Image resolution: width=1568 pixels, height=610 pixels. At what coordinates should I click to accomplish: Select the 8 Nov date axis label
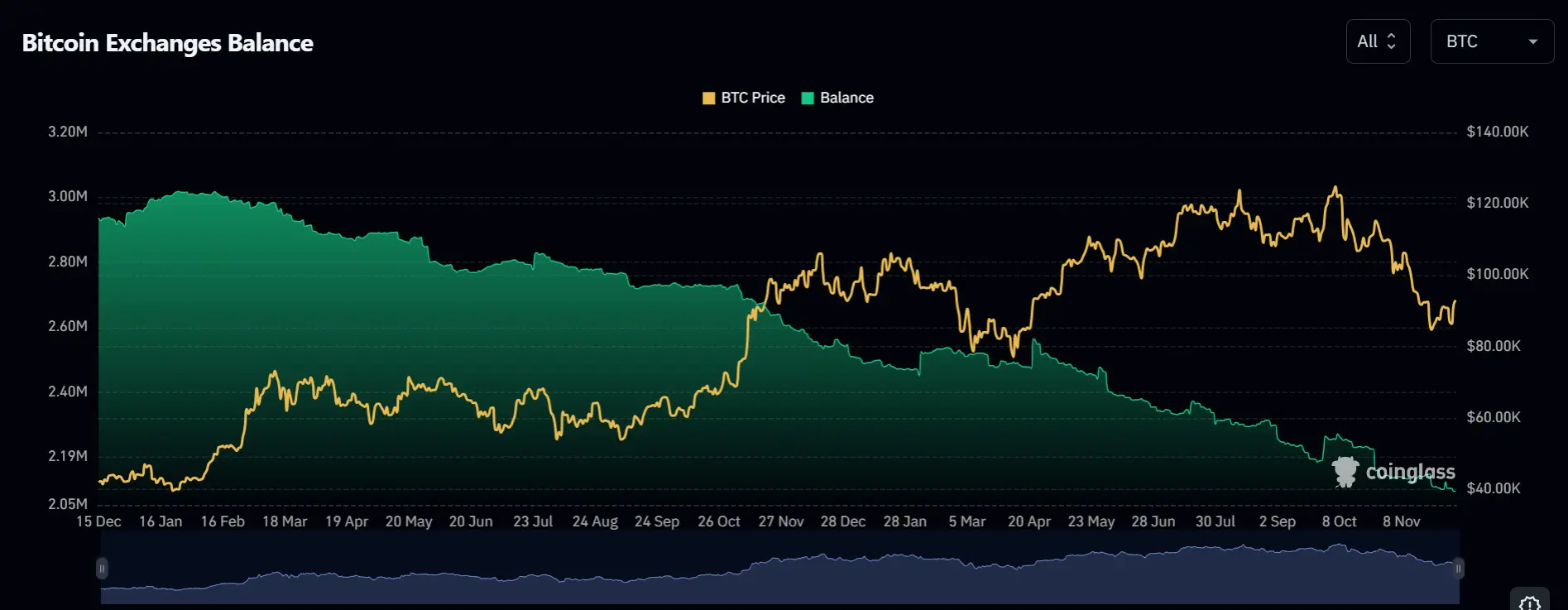coord(1401,521)
